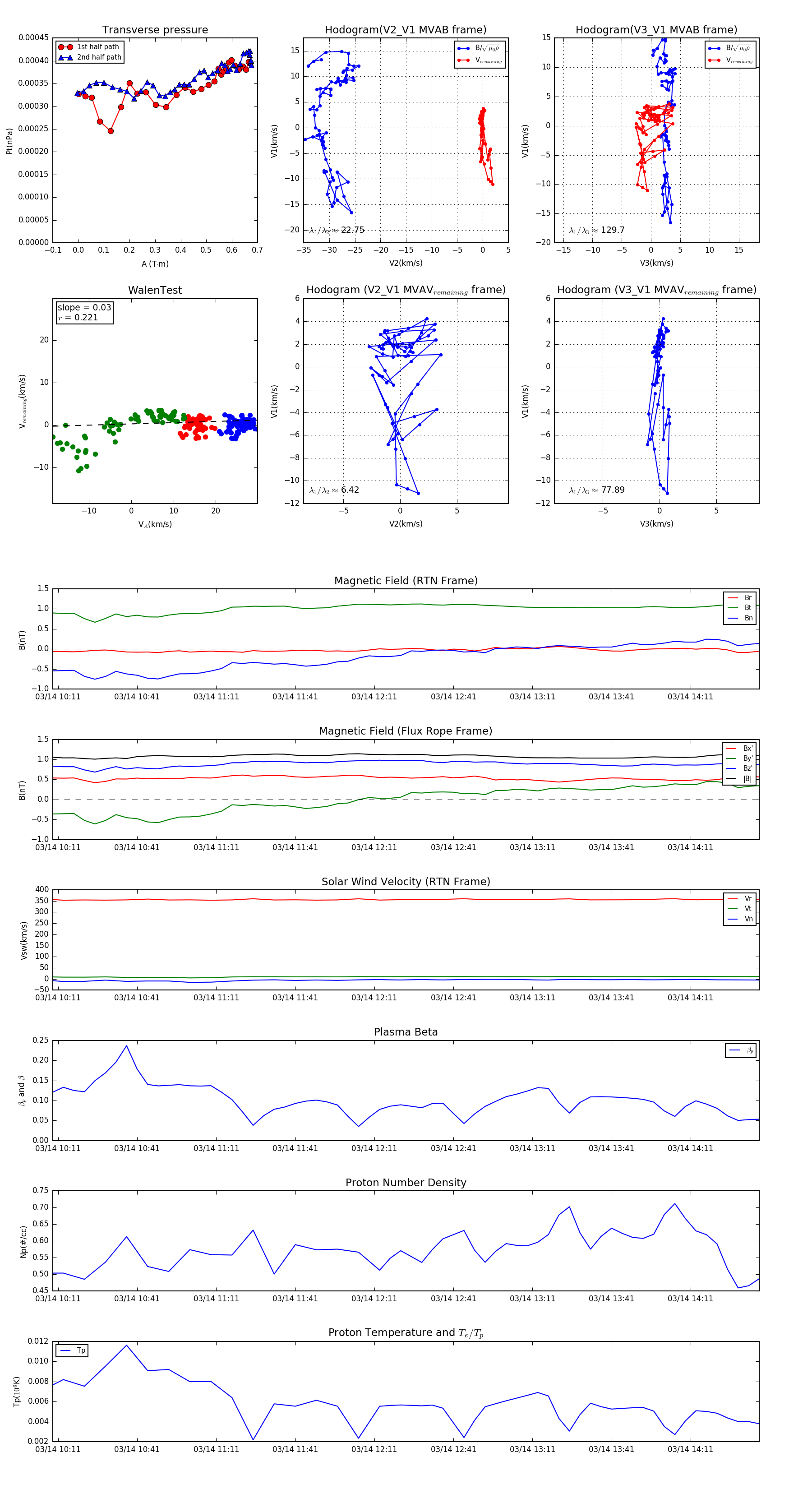Click the 'Bt' legend entry
Viewport: 812px width, 1489px height.
pyautogui.click(x=740, y=608)
